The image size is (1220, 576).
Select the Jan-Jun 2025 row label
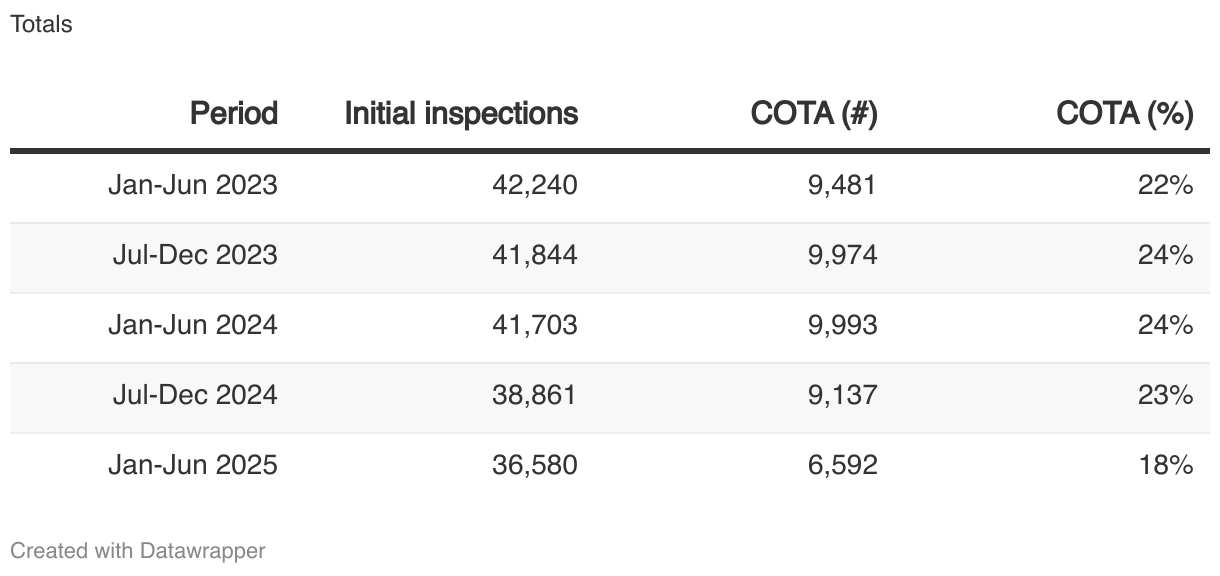(x=193, y=466)
